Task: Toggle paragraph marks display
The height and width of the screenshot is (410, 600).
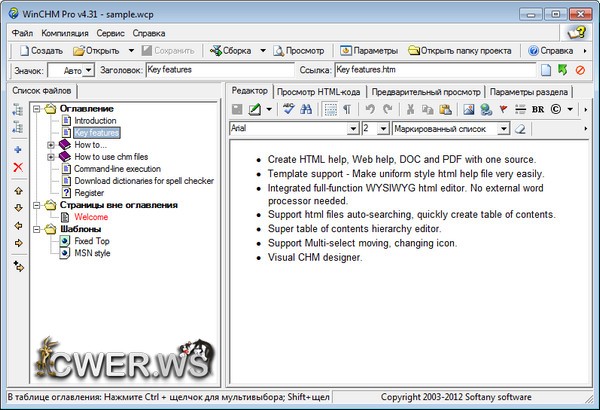Action: point(347,109)
